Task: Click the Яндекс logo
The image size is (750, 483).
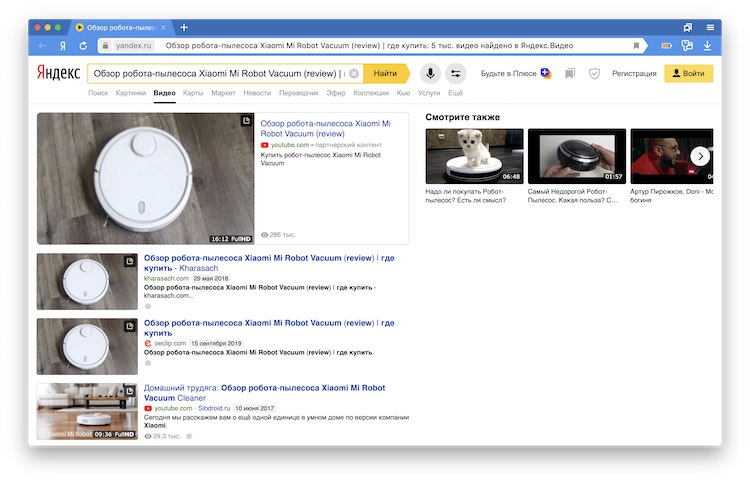Action: [x=58, y=73]
